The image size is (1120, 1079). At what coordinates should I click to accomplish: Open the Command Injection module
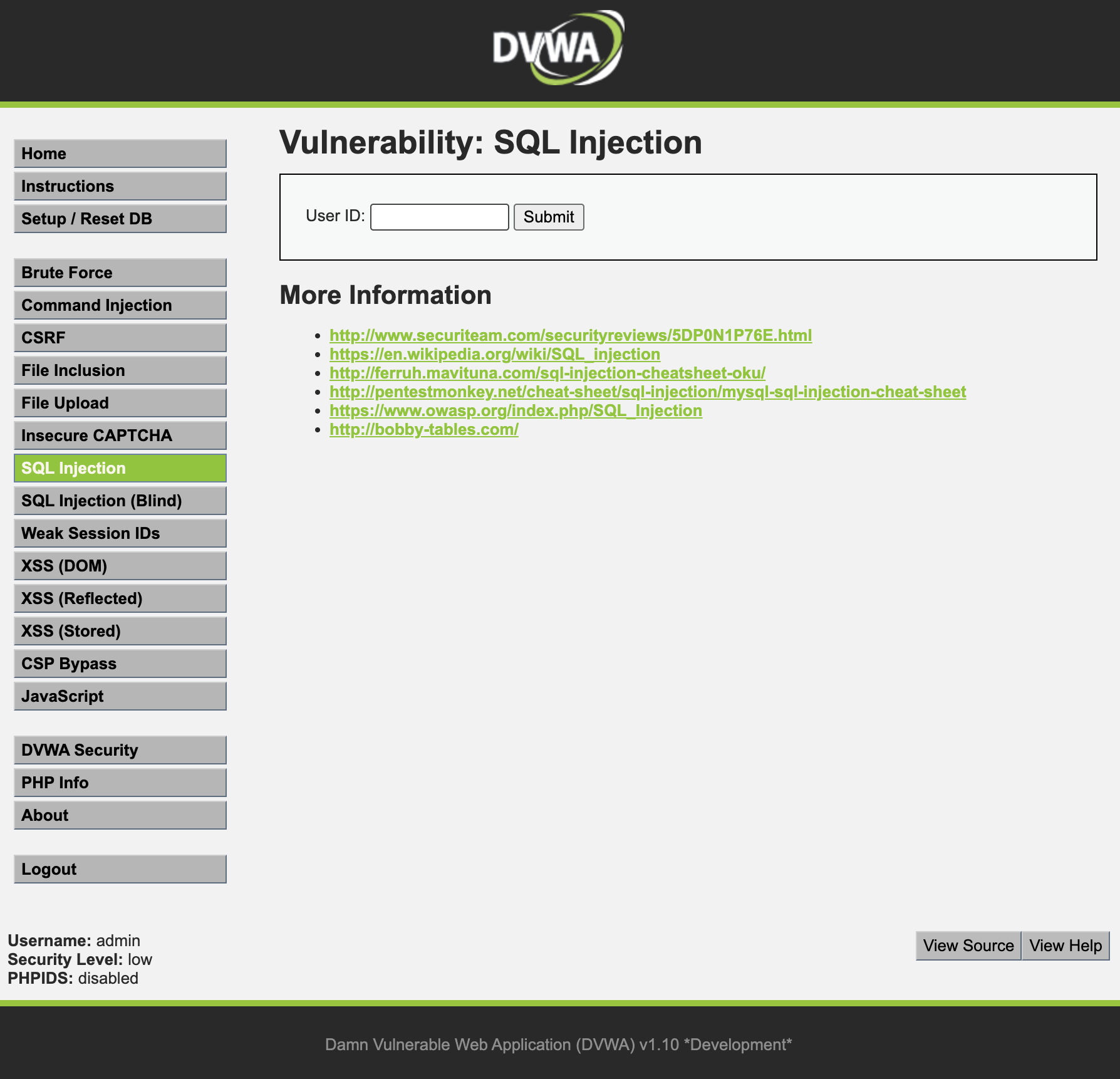click(120, 305)
